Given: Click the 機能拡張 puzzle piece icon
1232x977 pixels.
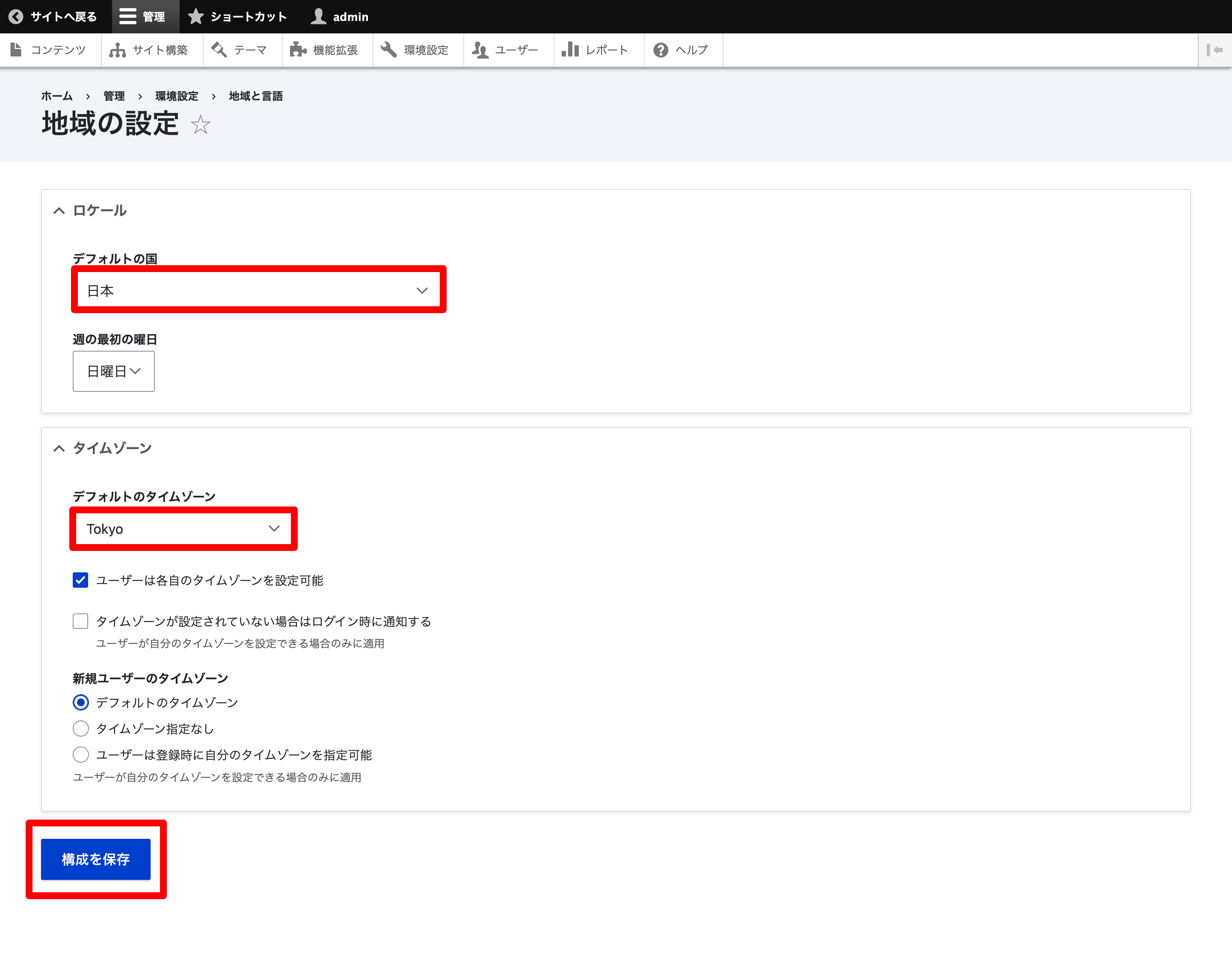Looking at the screenshot, I should click(299, 50).
